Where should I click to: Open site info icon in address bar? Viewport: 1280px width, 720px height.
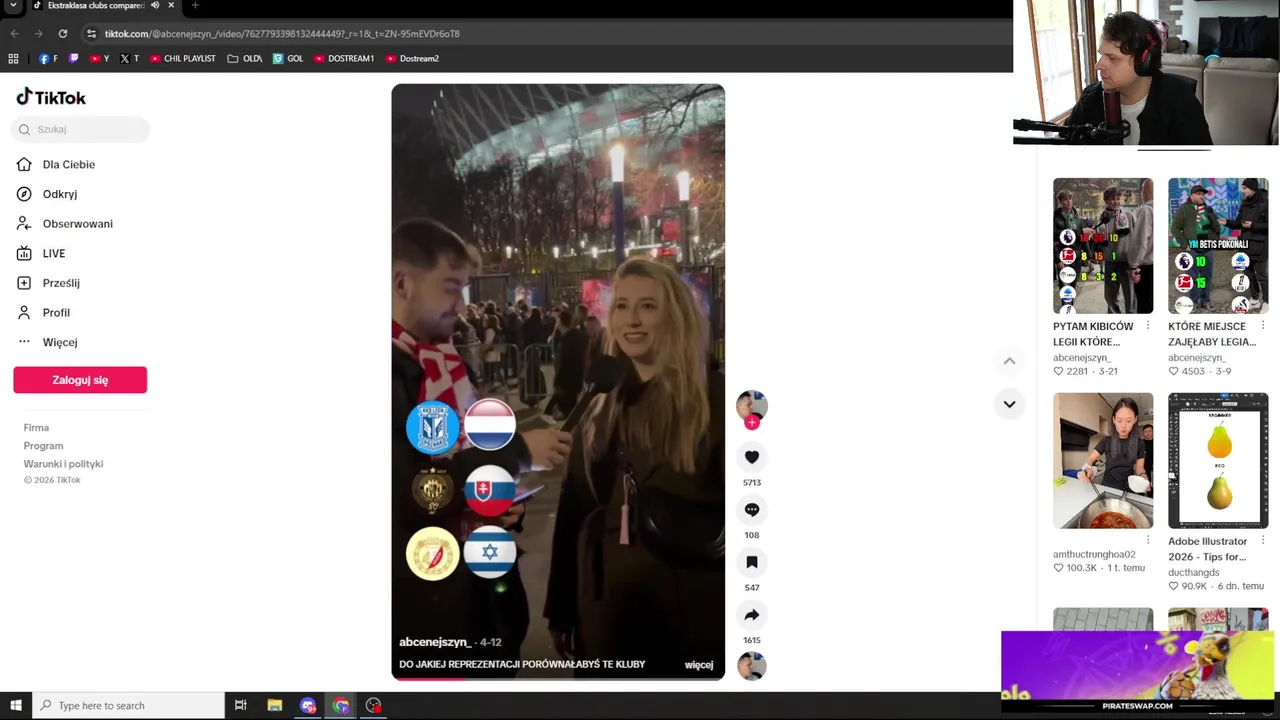click(91, 34)
